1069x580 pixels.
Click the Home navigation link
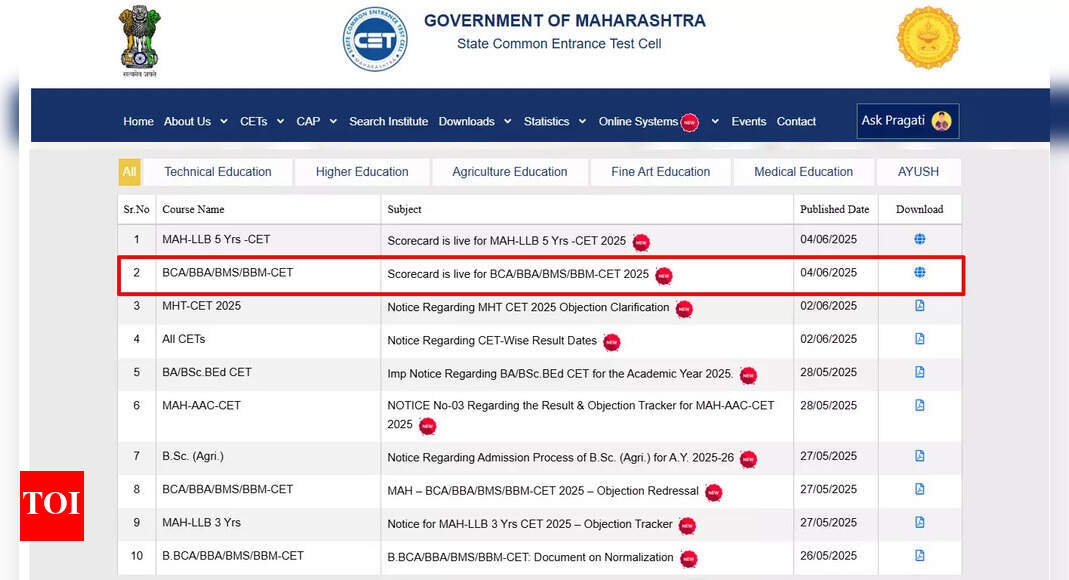pyautogui.click(x=138, y=122)
